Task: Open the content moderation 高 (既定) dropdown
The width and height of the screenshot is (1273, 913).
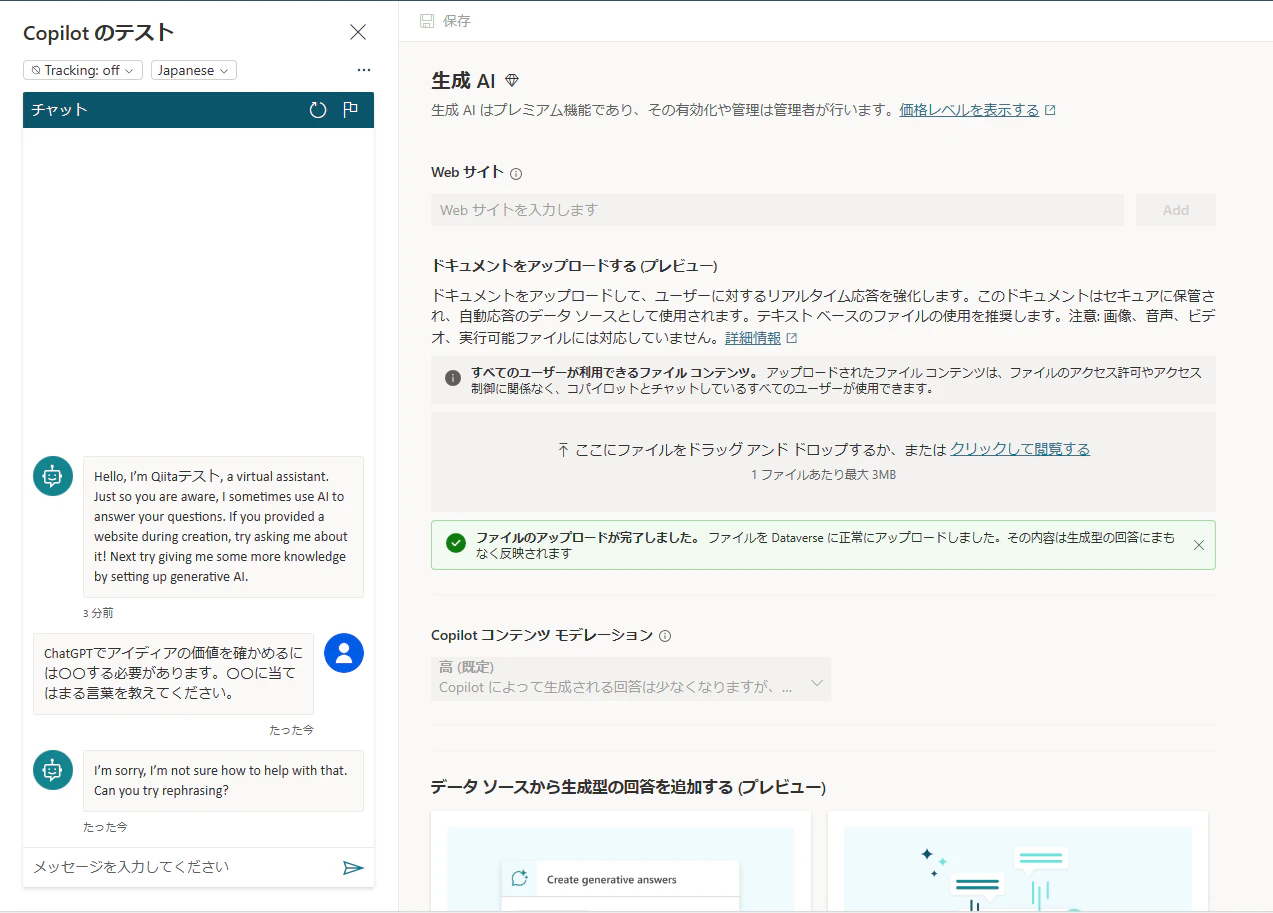Action: pos(631,678)
